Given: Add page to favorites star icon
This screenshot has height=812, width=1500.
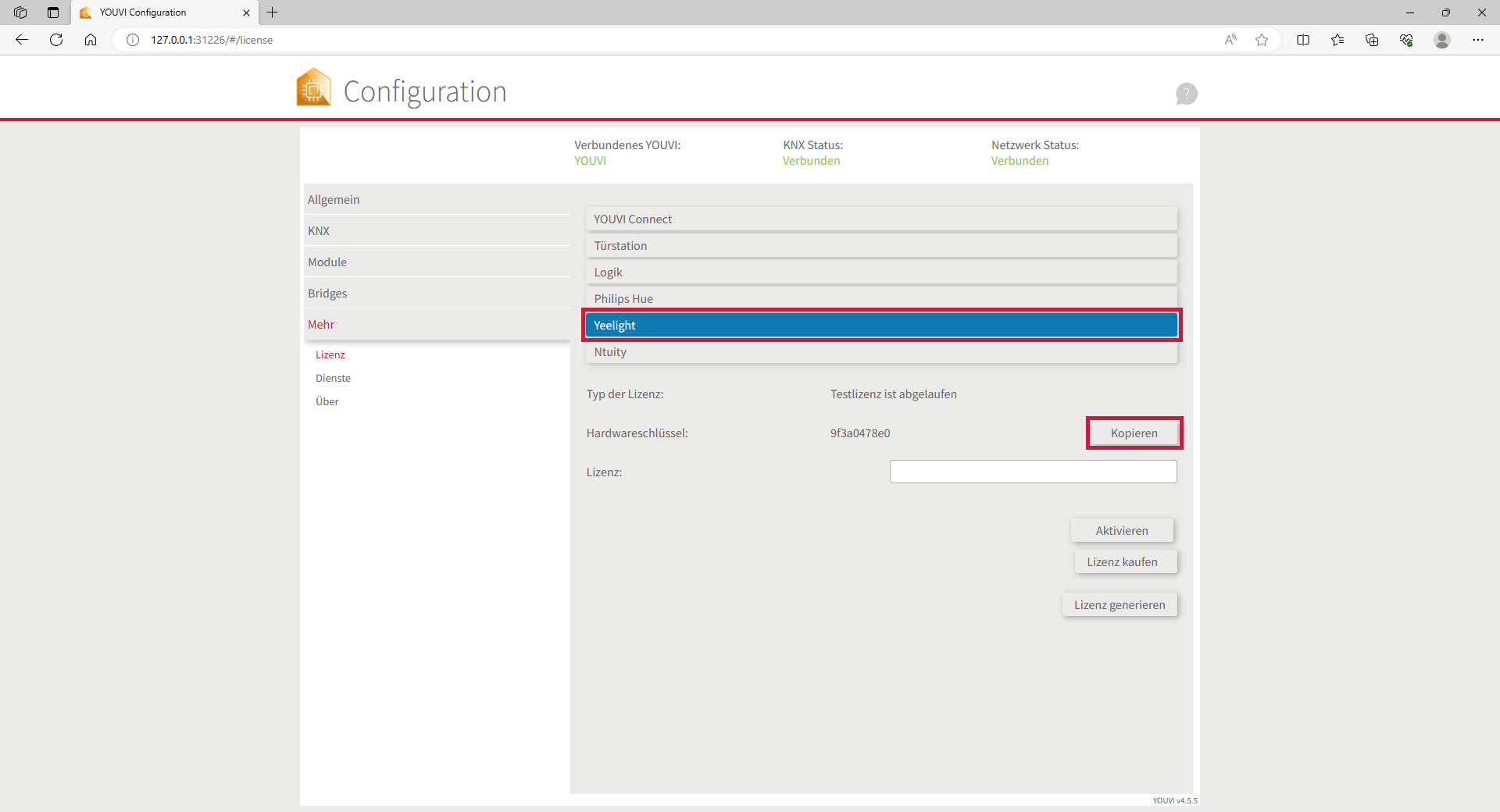Looking at the screenshot, I should [1262, 40].
